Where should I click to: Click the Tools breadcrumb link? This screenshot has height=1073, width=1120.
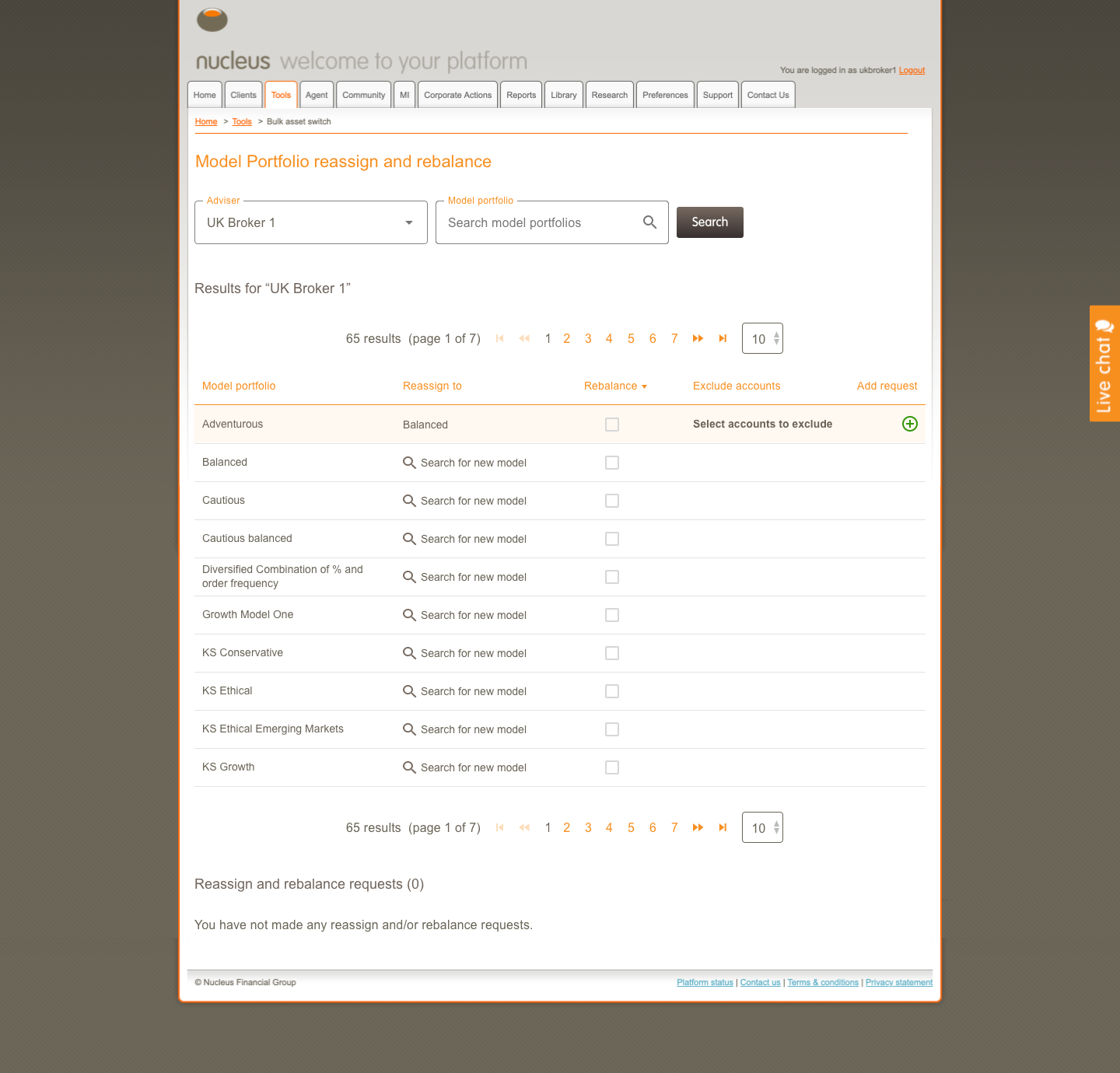point(242,121)
